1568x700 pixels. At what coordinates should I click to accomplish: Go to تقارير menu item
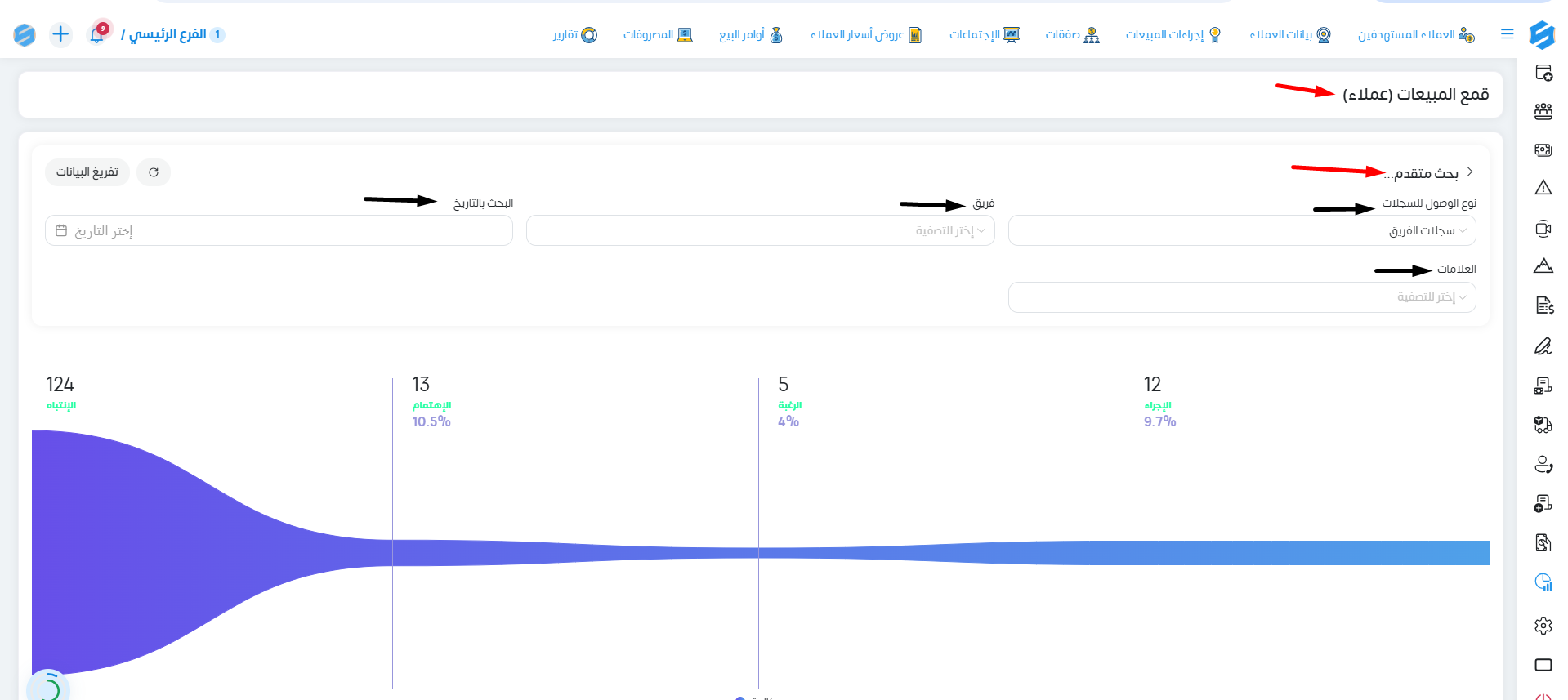[x=575, y=35]
